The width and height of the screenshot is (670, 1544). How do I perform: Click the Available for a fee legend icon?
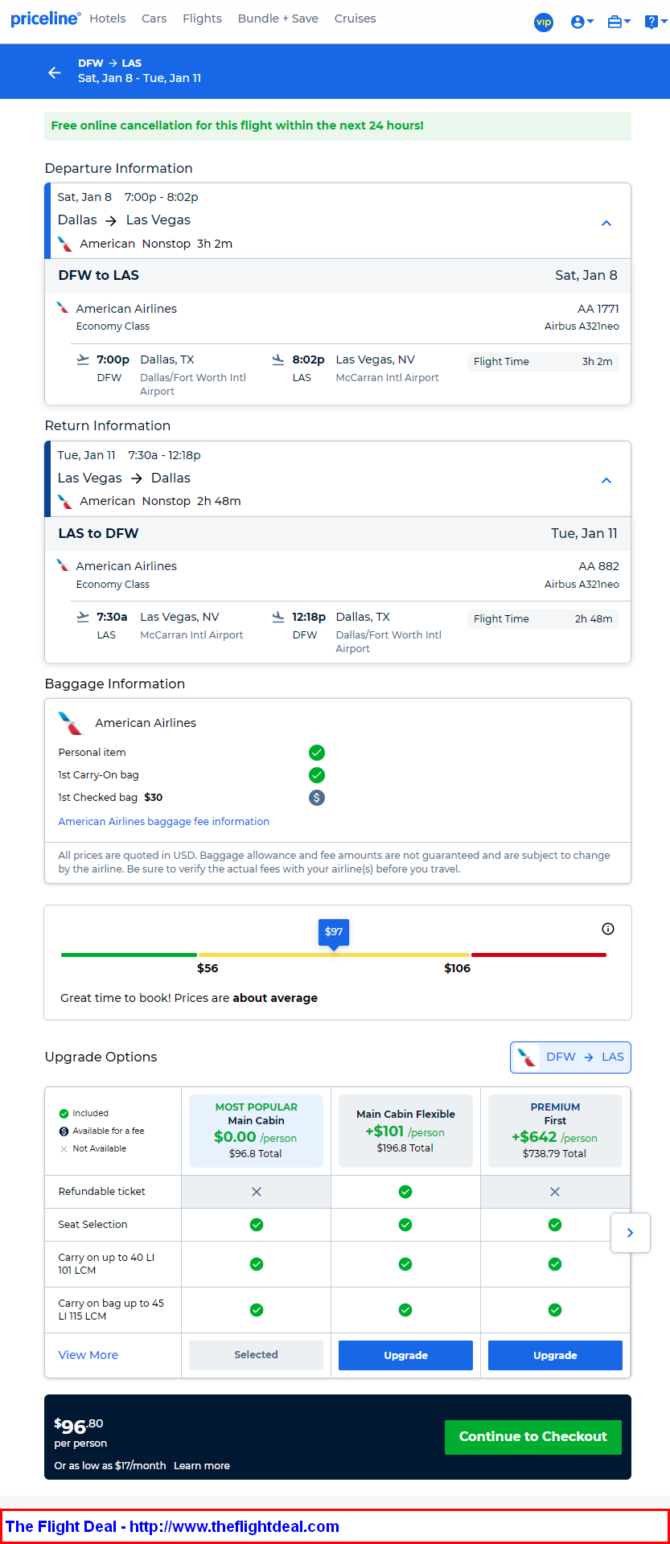coord(64,1131)
